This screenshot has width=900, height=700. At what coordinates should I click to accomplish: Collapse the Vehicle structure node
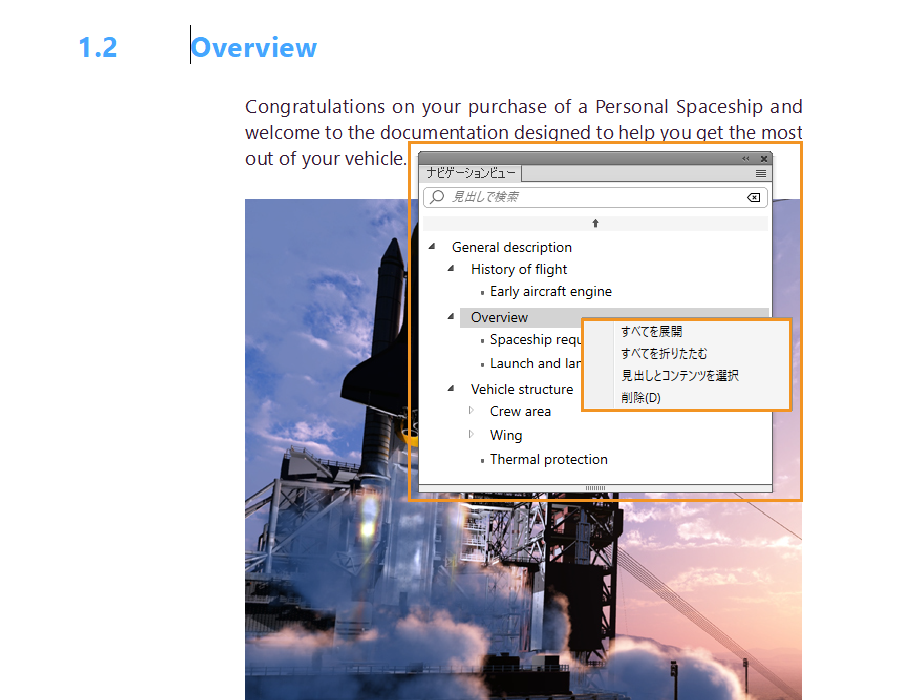click(x=451, y=388)
